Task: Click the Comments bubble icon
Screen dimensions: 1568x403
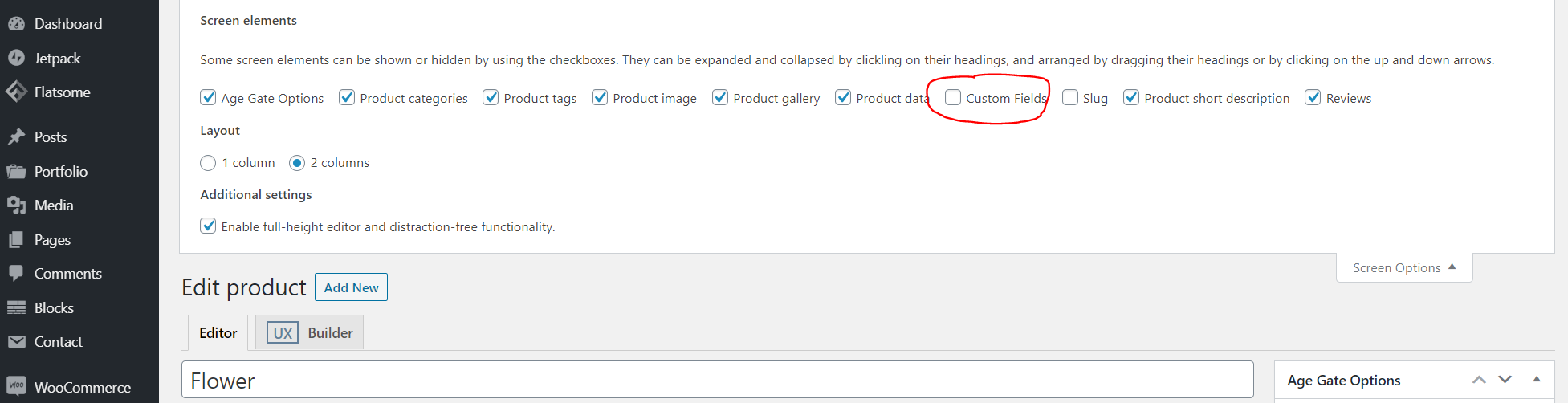Action: pyautogui.click(x=16, y=274)
